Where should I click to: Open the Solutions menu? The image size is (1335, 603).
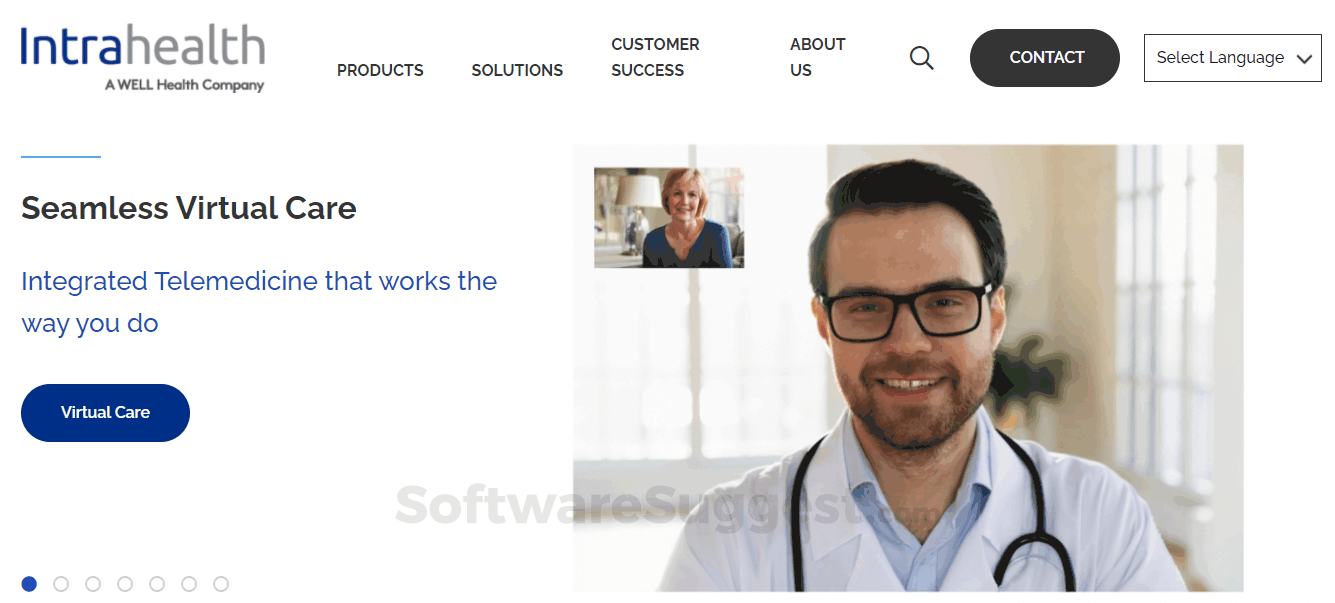click(x=517, y=70)
